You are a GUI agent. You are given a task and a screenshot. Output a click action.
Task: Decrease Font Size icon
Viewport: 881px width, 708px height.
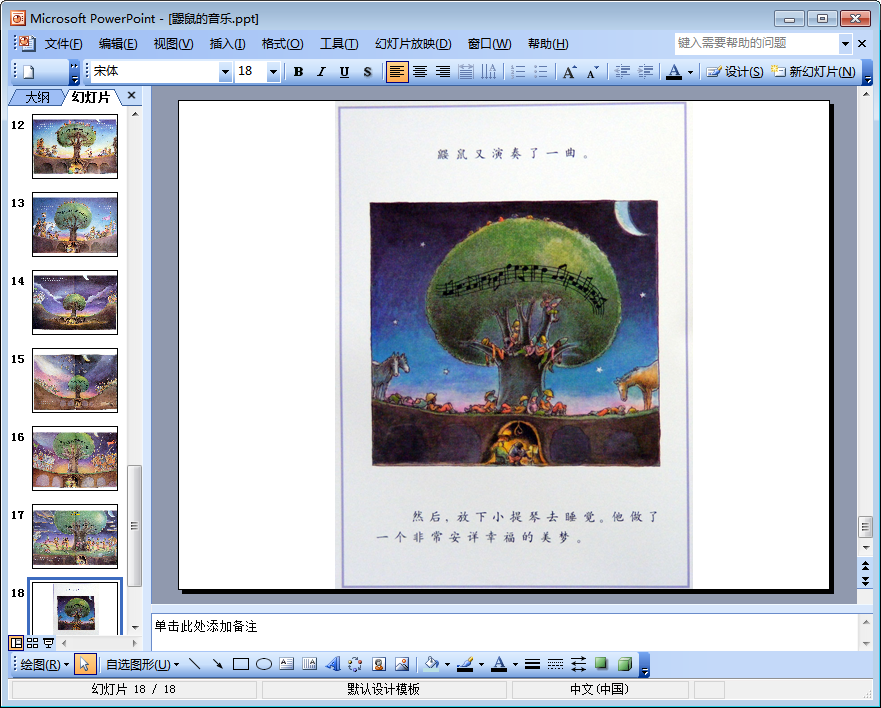pyautogui.click(x=592, y=72)
